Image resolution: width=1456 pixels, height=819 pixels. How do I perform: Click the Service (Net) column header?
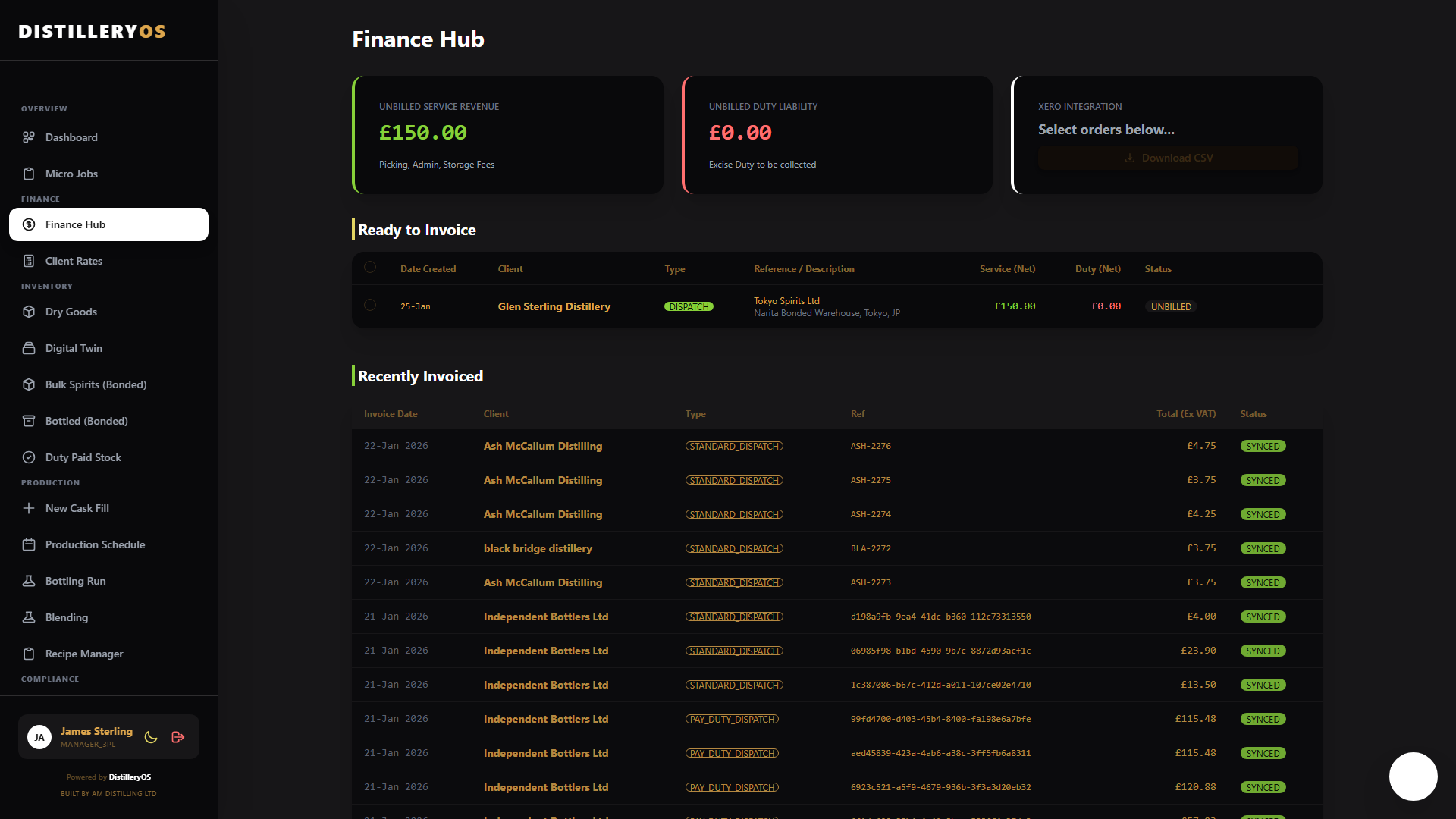pos(1007,269)
